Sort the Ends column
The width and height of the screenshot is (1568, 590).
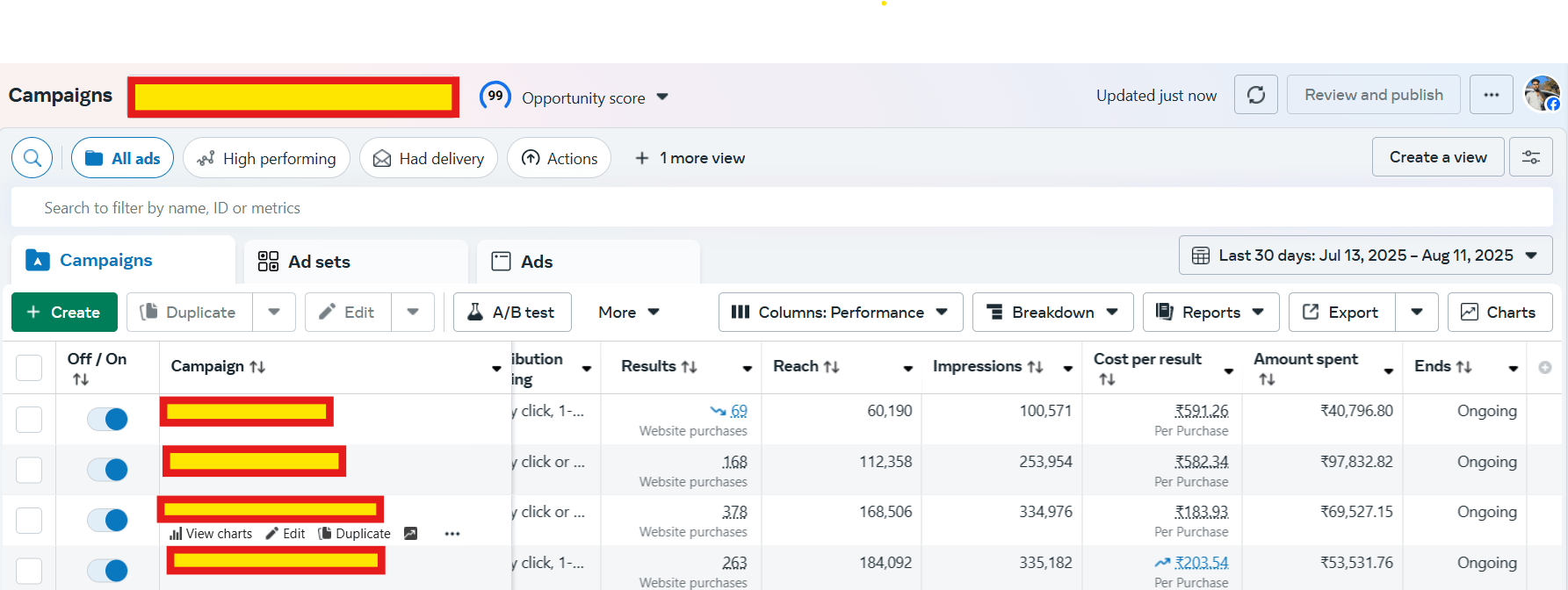point(1463,367)
